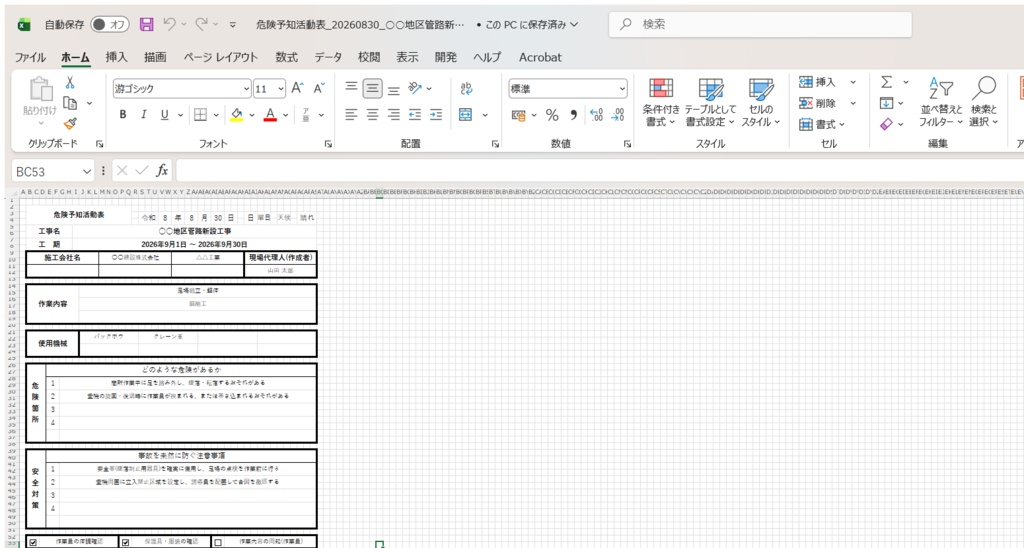The height and width of the screenshot is (548, 1024).
Task: Click the Insert Function fx icon
Action: coord(162,171)
